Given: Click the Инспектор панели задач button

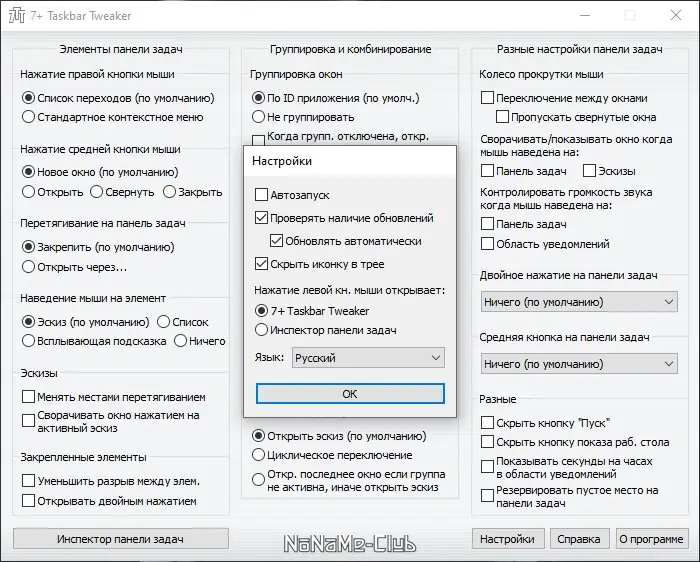Looking at the screenshot, I should pos(120,539).
